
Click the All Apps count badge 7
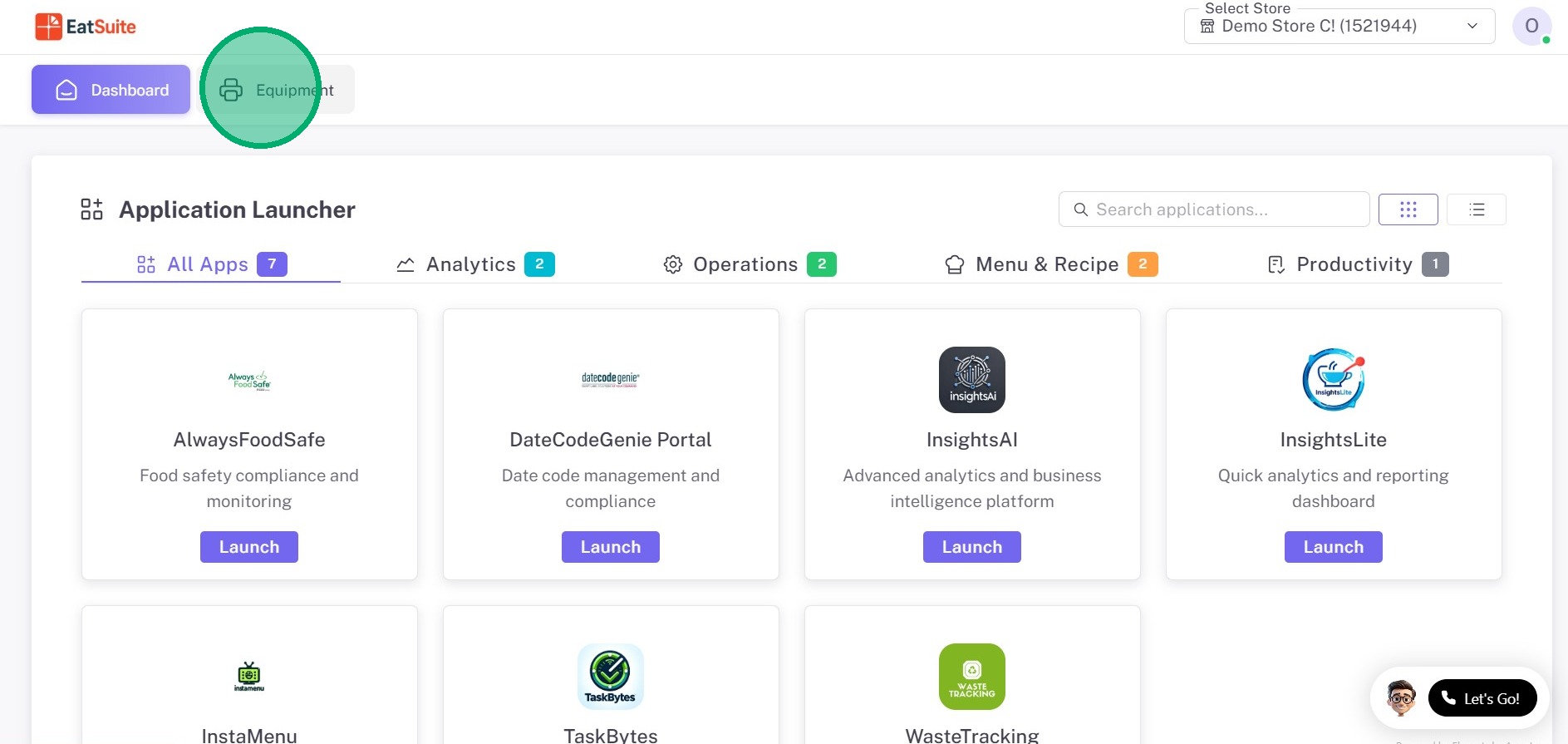[x=272, y=264]
